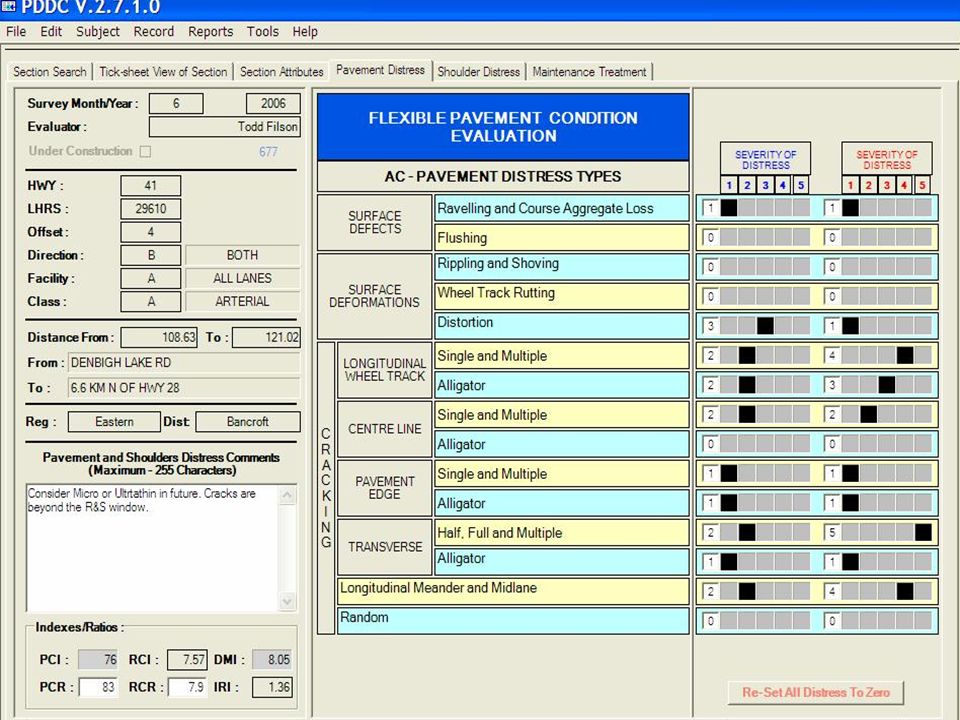Click the LHRS field showing 29610
Screen dimensions: 960x720
tap(151, 209)
